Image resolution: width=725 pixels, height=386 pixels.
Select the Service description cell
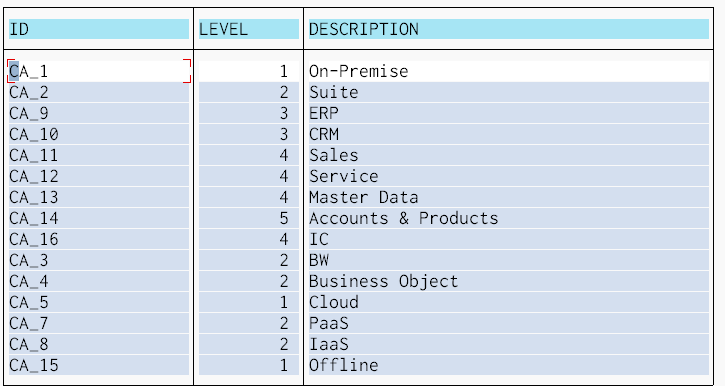[x=509, y=177]
